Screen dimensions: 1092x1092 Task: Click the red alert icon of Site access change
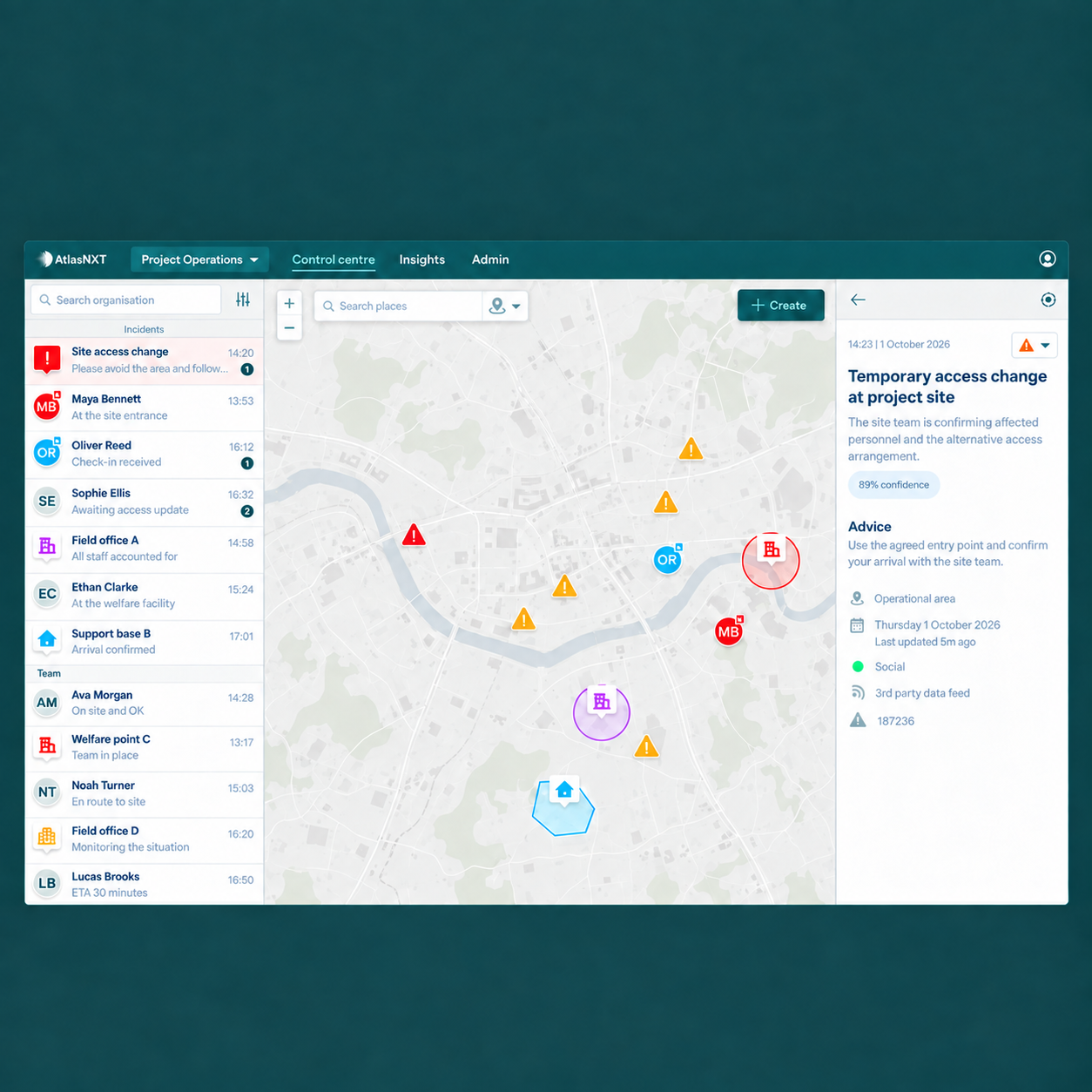pos(47,359)
